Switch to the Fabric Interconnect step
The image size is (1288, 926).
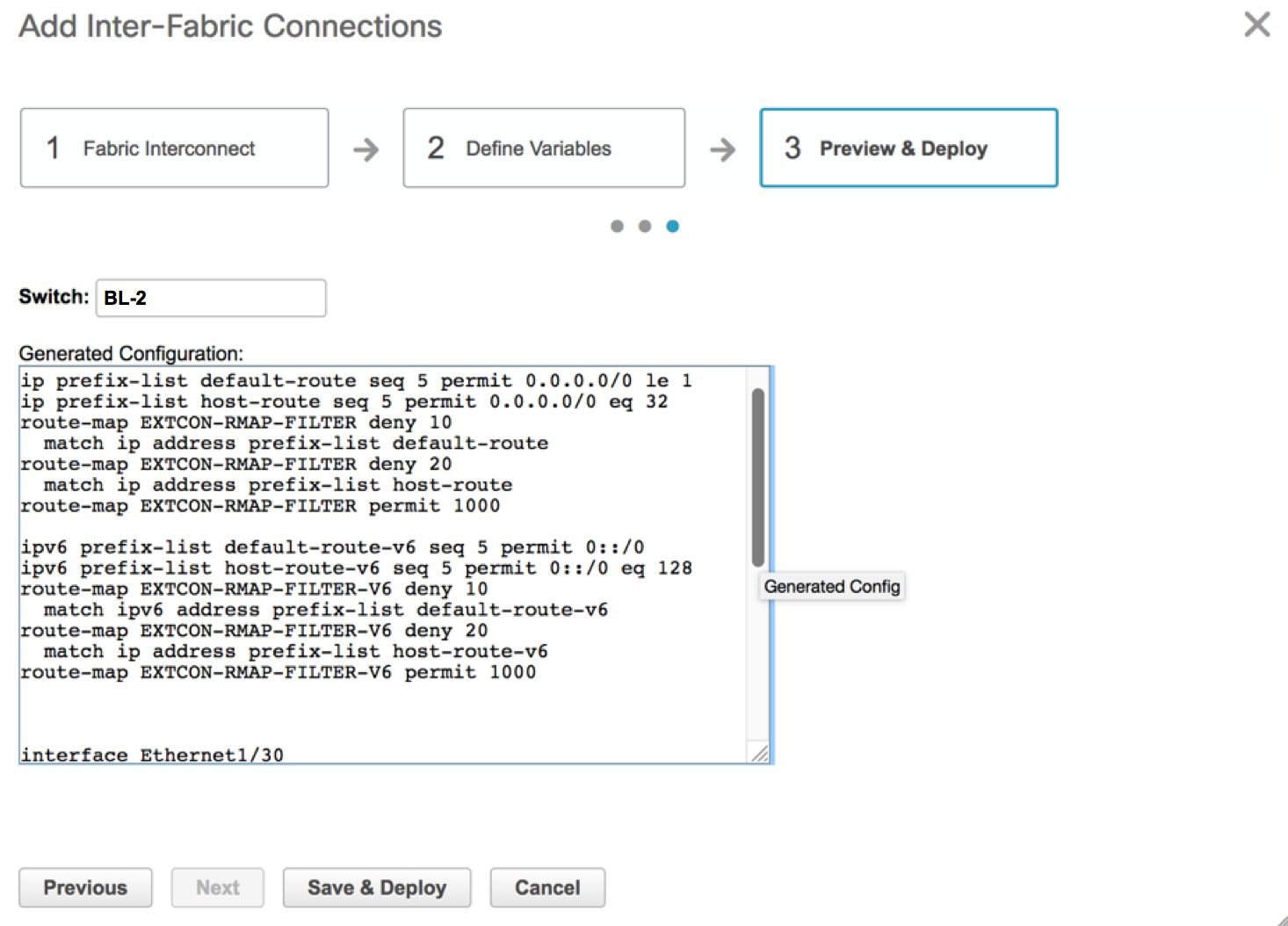[172, 147]
